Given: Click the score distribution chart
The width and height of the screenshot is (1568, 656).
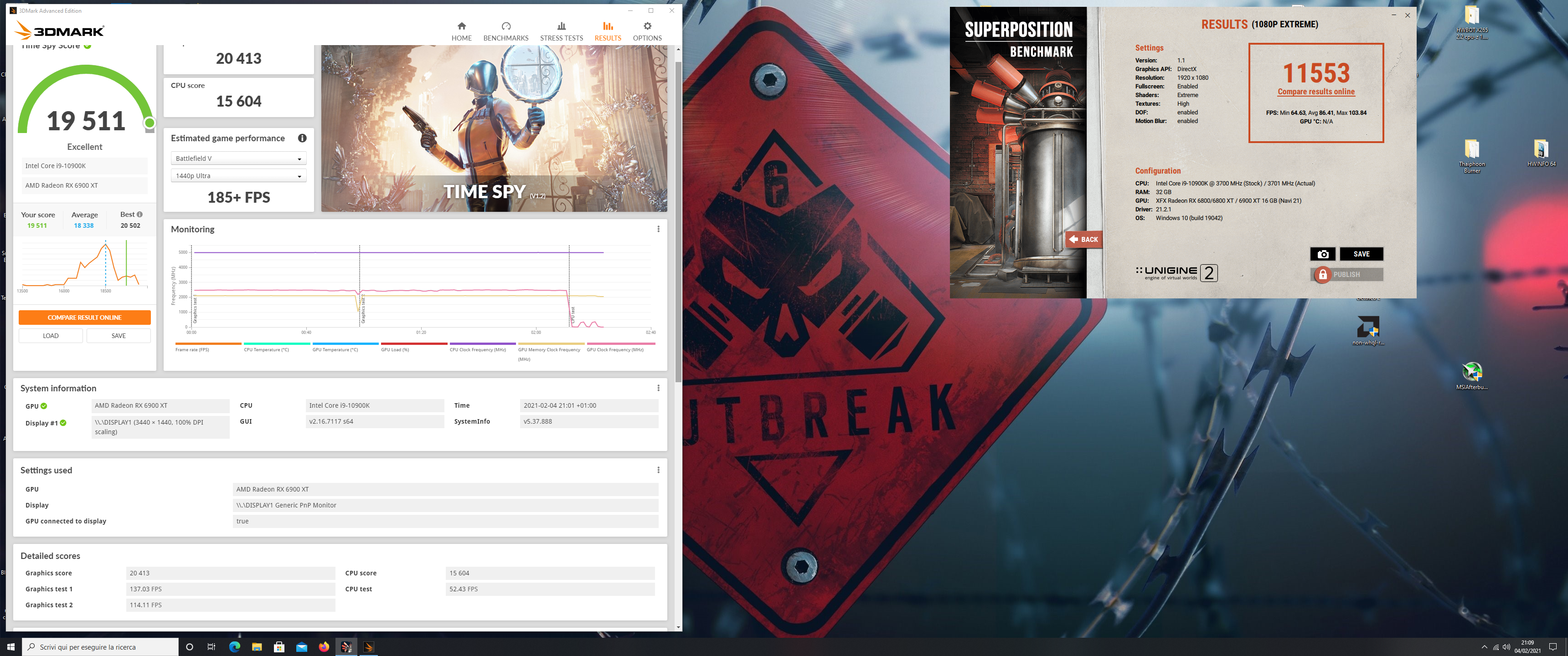Looking at the screenshot, I should pos(85,266).
